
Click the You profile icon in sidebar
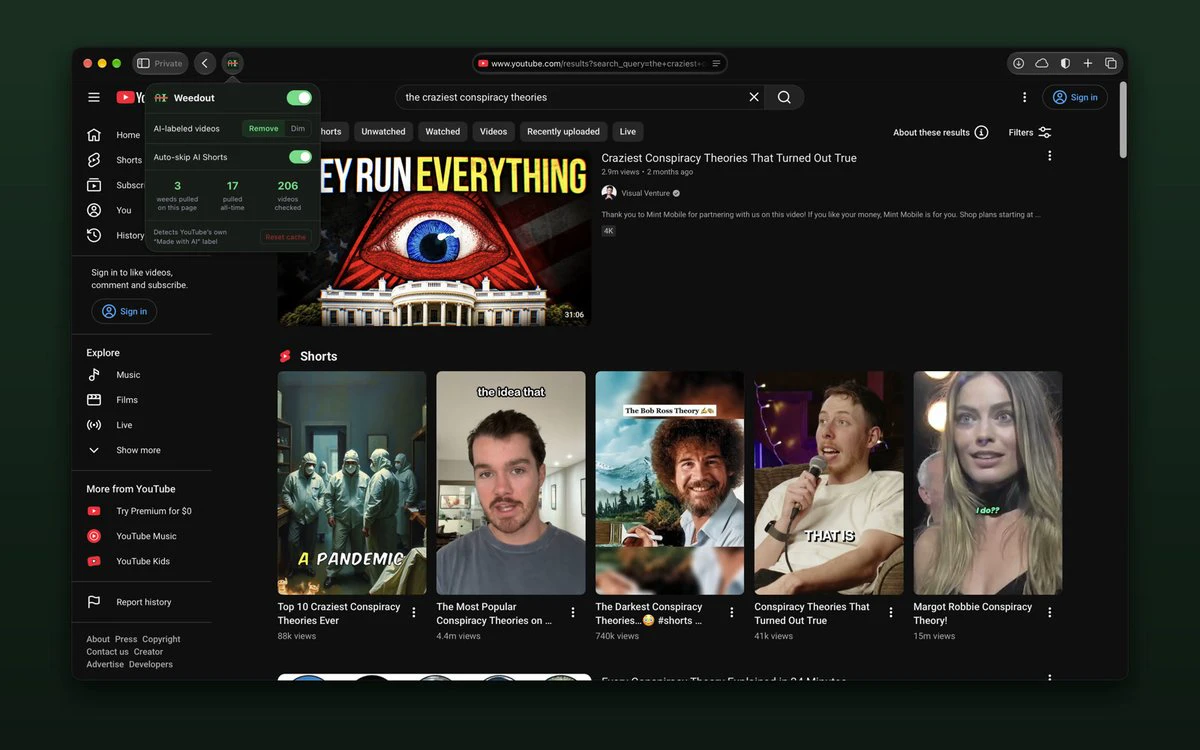pos(94,210)
